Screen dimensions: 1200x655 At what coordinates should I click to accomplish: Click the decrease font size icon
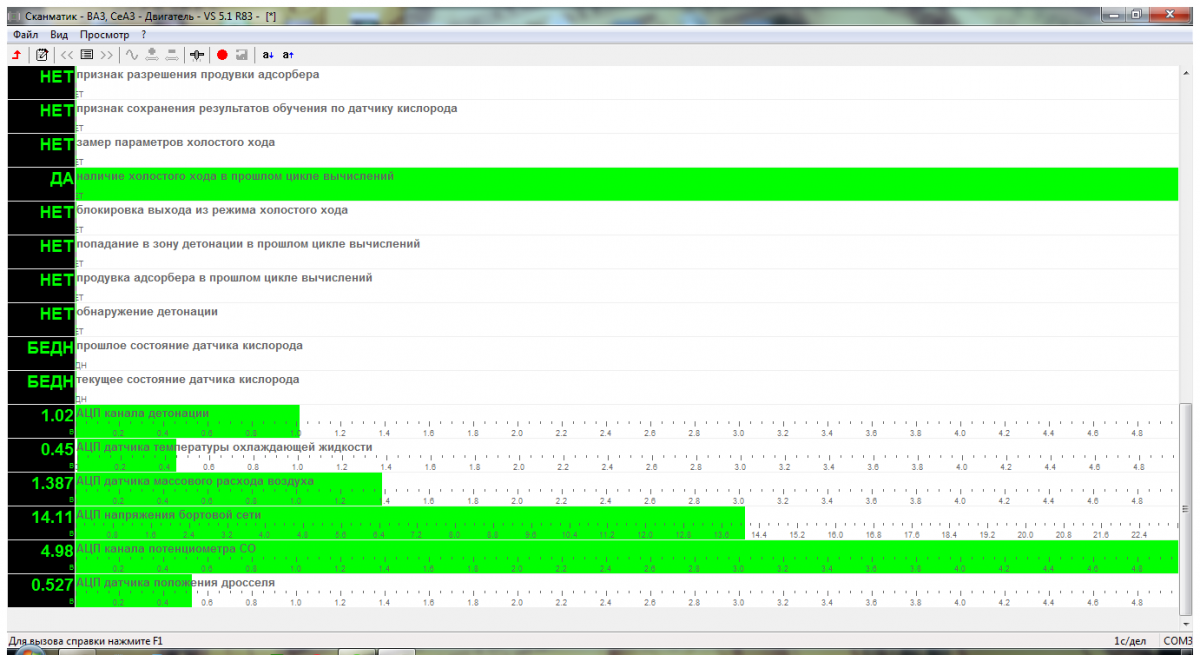click(x=267, y=54)
